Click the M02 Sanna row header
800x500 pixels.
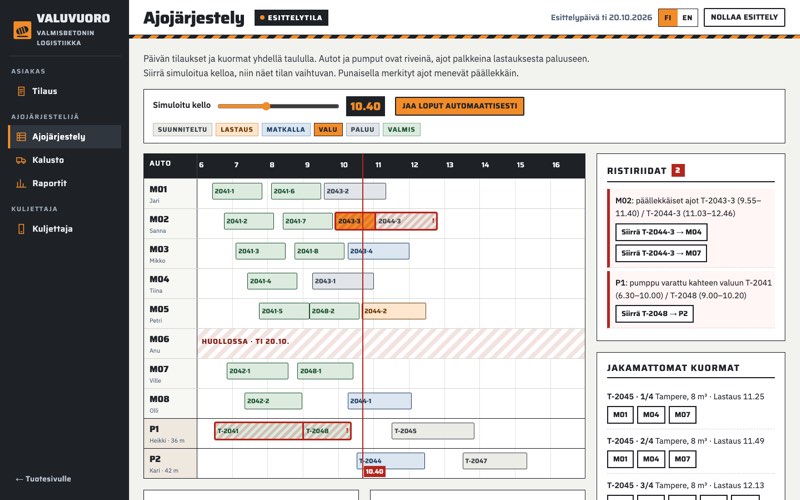pos(170,224)
